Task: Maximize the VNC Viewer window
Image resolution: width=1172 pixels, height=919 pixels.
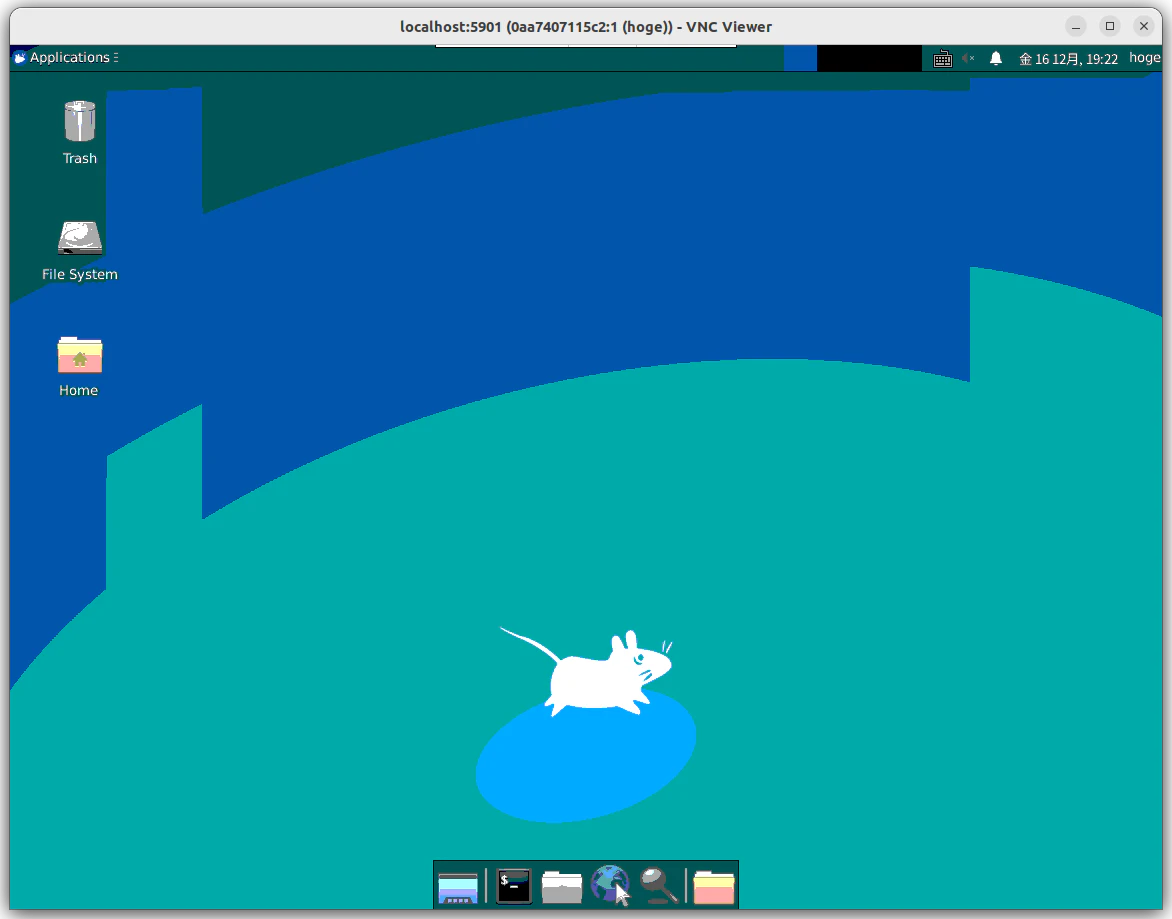Action: click(1110, 26)
